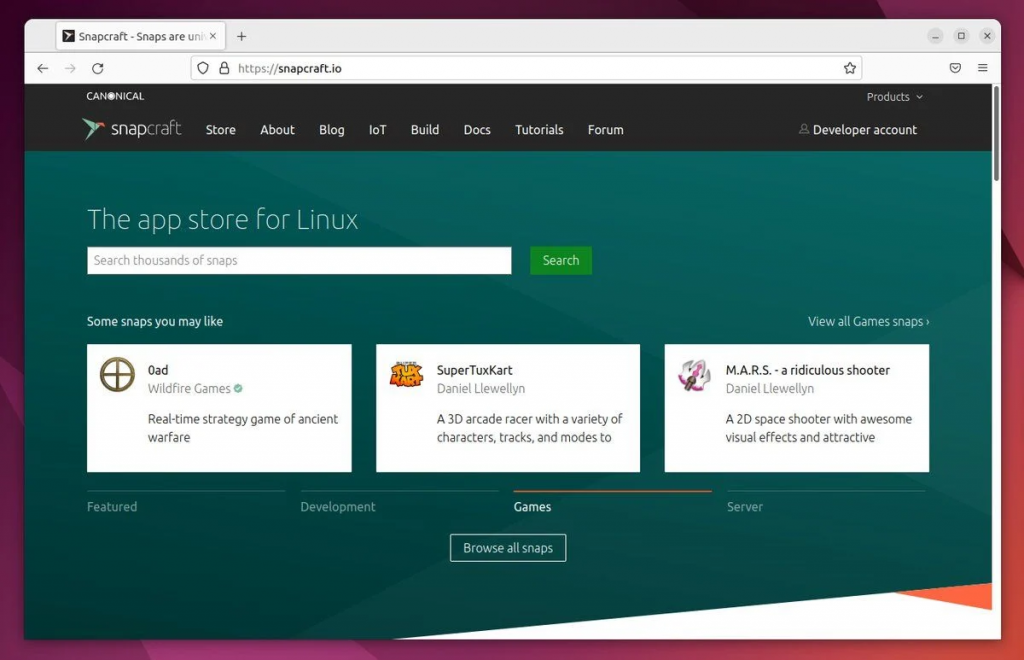Open the SuperTuxKart snap title

475,370
